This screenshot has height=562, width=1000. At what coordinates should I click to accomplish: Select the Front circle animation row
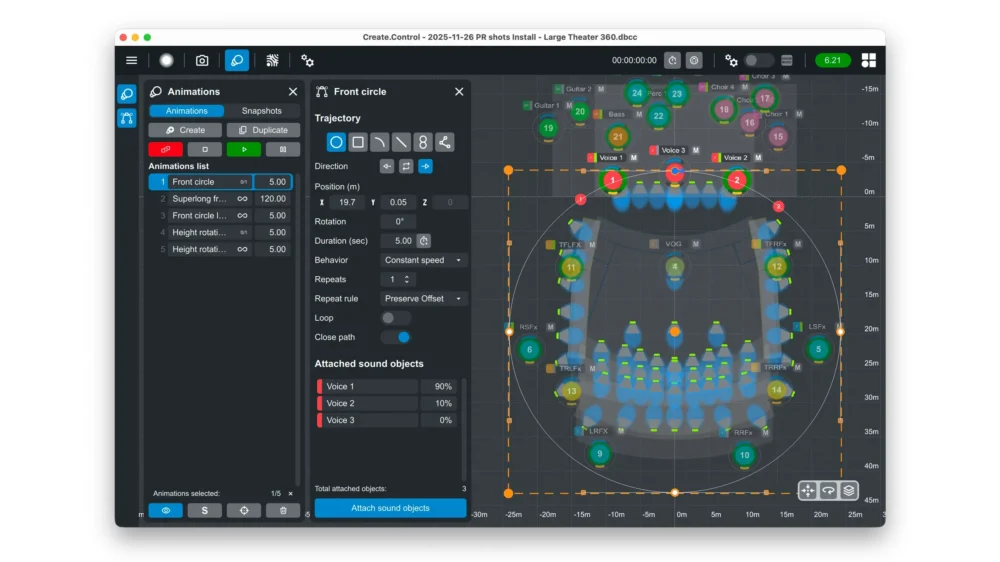[221, 182]
